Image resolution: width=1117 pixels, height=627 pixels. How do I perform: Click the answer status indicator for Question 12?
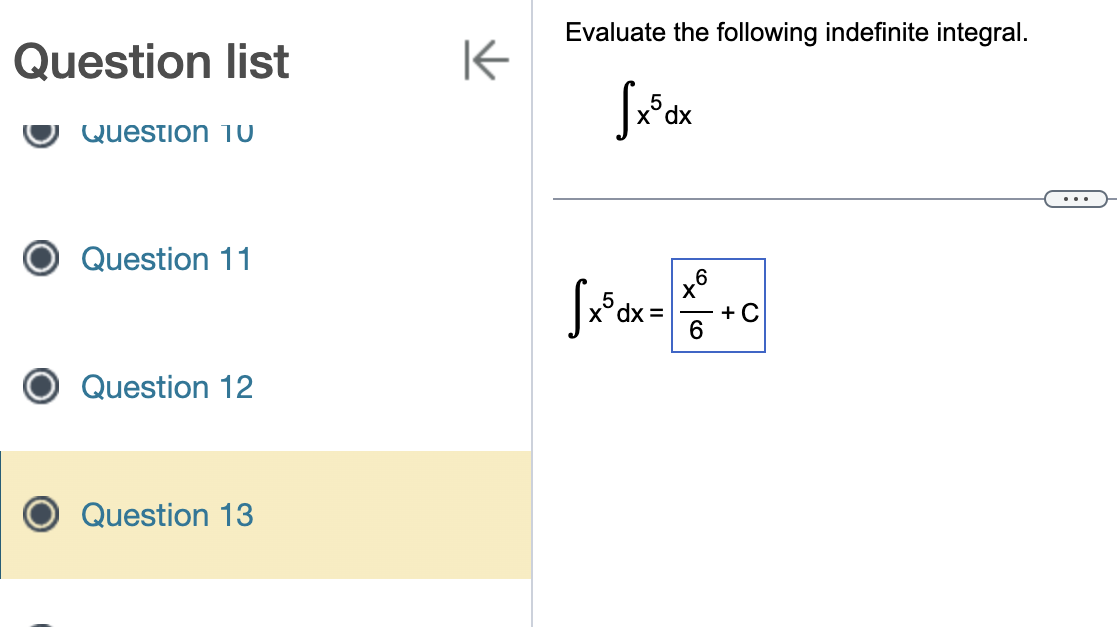(x=40, y=387)
